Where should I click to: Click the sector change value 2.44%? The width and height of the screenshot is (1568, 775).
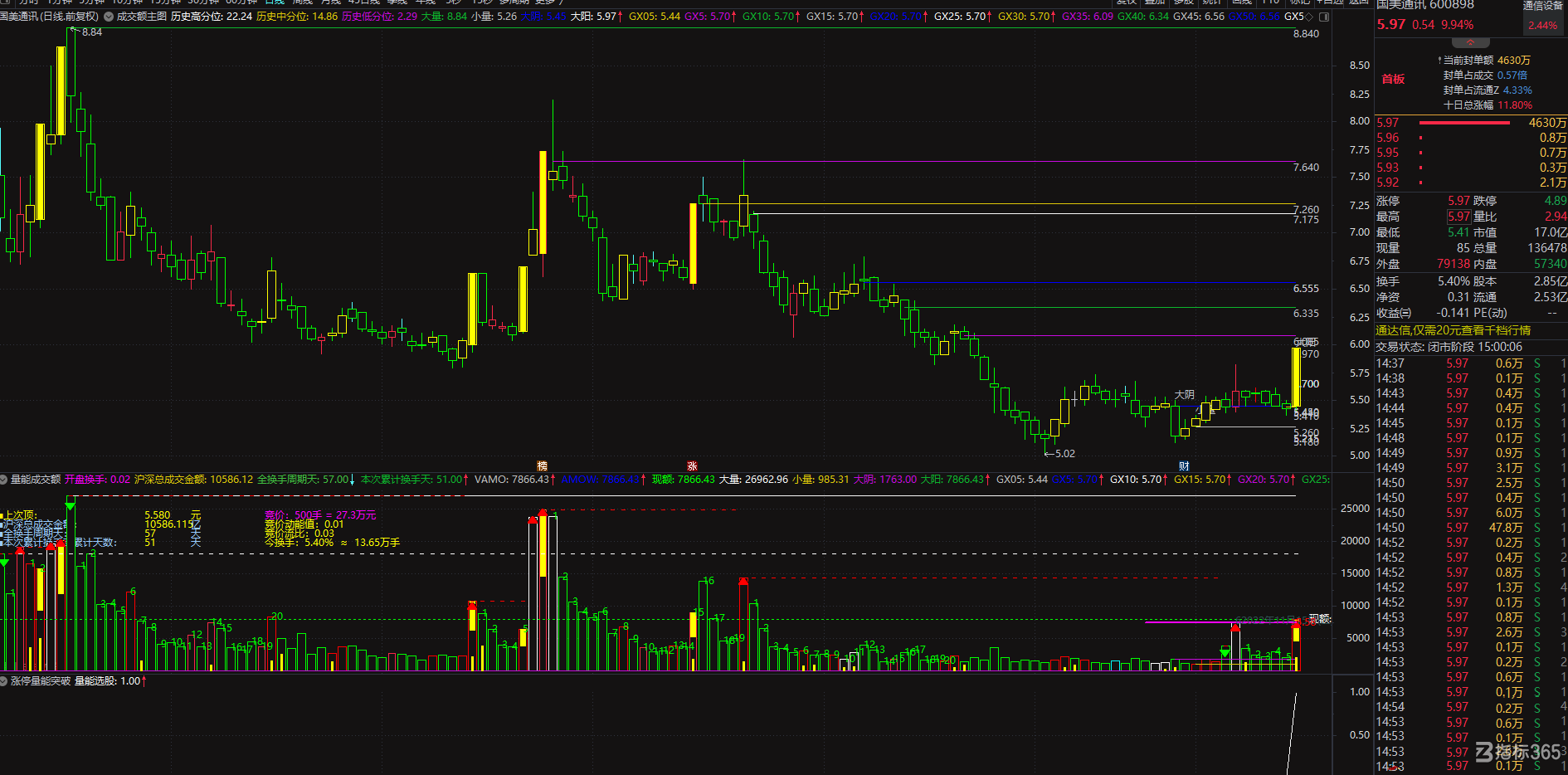(x=1543, y=26)
